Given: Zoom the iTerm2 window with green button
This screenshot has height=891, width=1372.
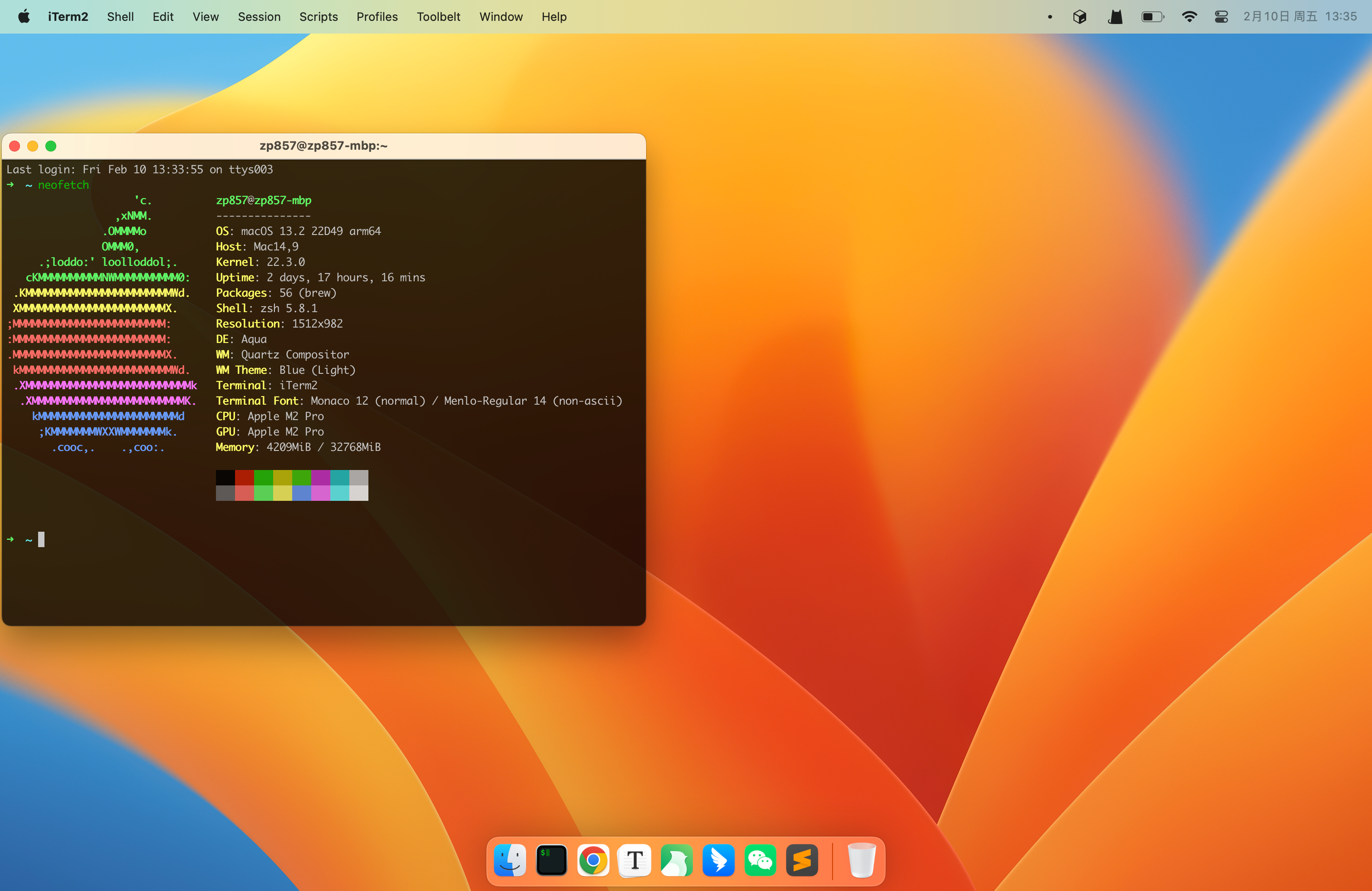Looking at the screenshot, I should (x=51, y=146).
